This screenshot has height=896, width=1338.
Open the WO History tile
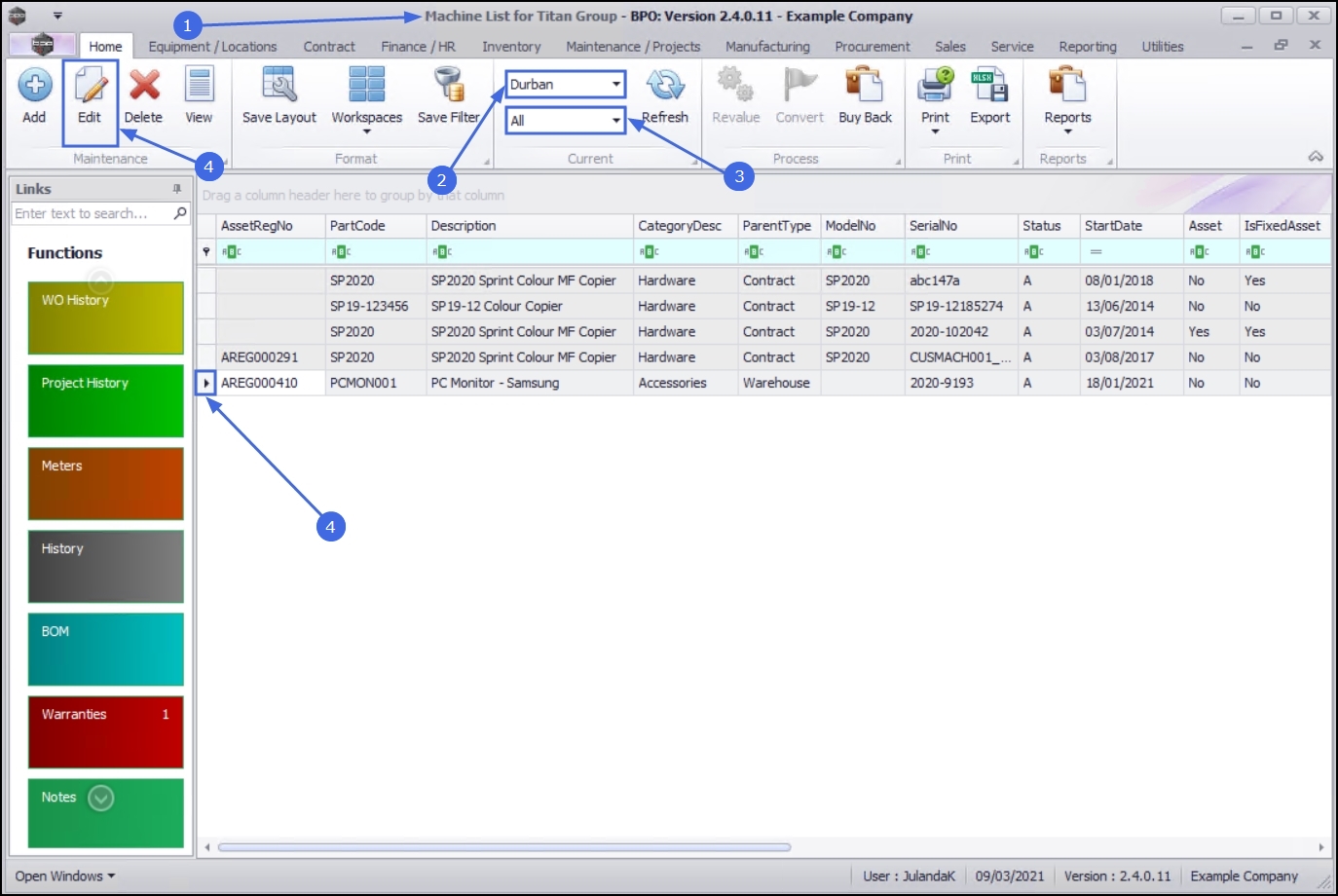106,318
